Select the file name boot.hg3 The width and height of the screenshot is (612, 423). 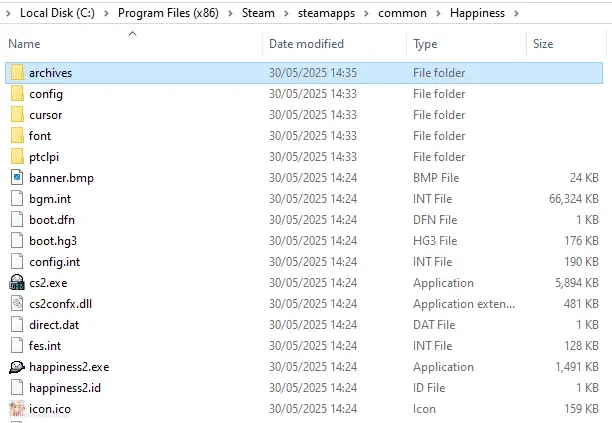pos(53,241)
